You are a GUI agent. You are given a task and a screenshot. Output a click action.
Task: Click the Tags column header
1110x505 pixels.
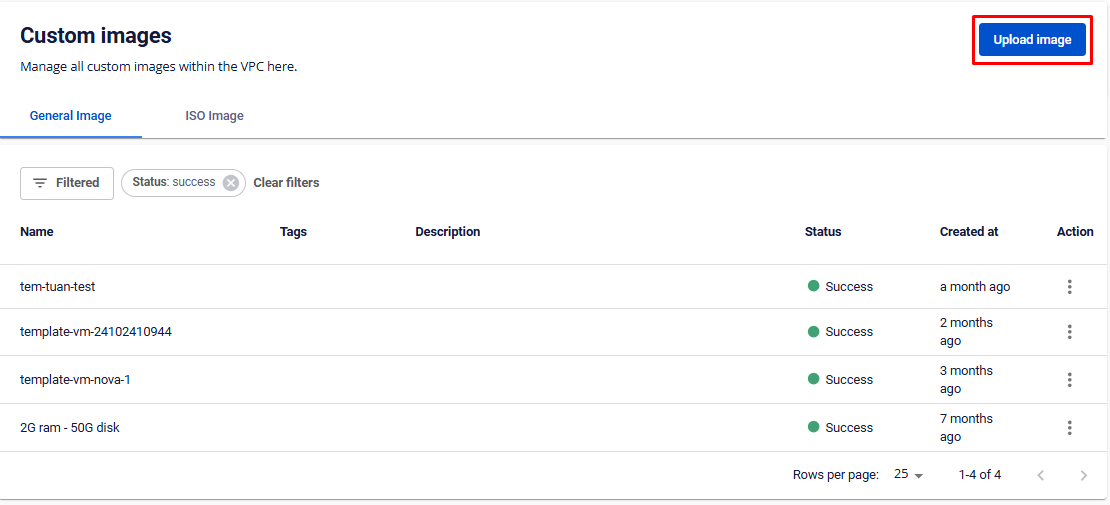click(x=293, y=232)
